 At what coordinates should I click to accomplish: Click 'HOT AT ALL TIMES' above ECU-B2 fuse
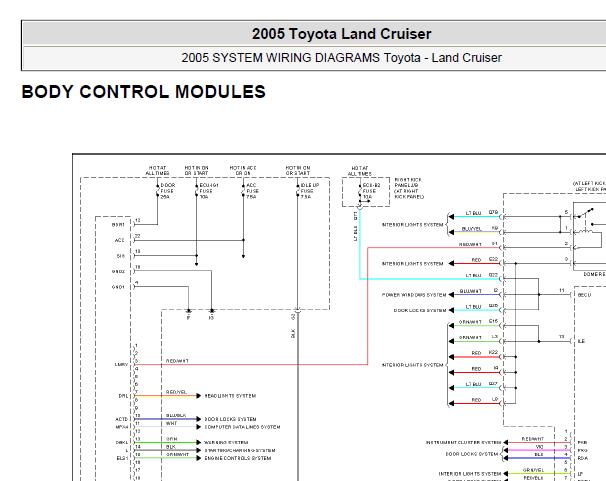359,171
